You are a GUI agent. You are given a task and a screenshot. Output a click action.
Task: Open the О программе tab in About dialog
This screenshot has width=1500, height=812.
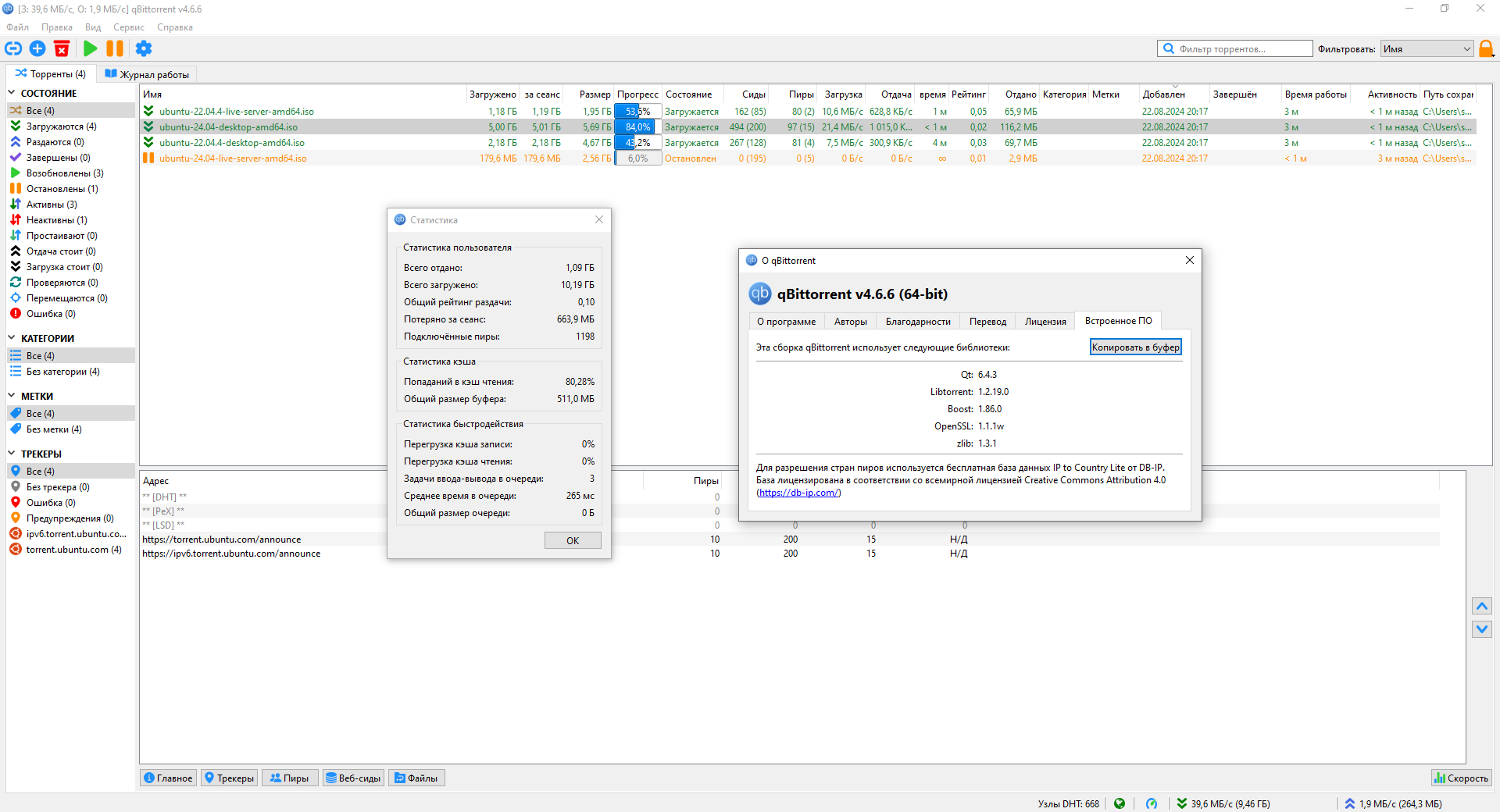coord(786,322)
